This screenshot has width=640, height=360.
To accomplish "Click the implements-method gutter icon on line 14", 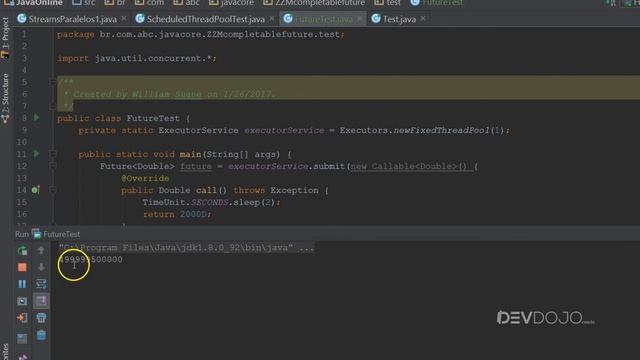I will 36,190.
